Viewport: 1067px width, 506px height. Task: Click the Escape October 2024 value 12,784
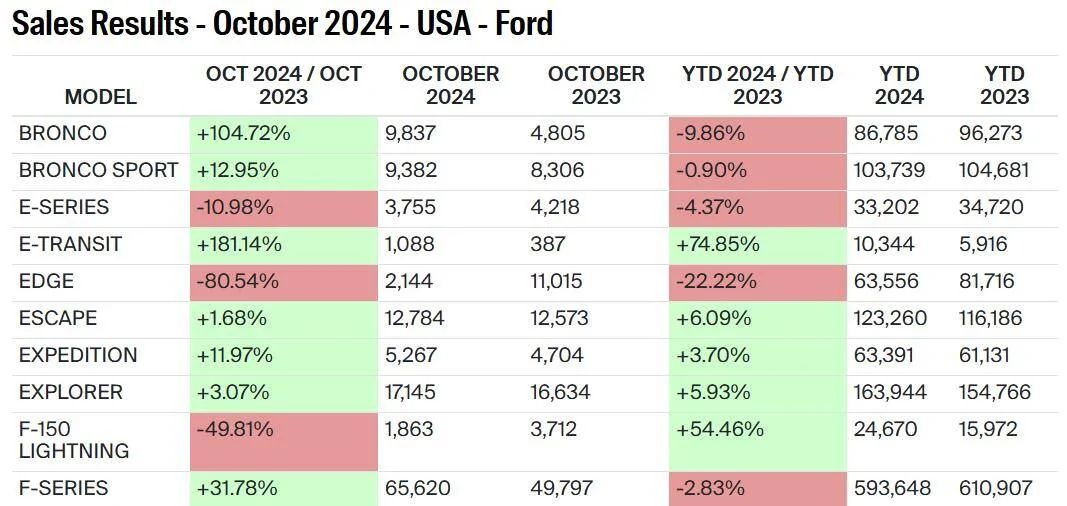click(x=414, y=318)
